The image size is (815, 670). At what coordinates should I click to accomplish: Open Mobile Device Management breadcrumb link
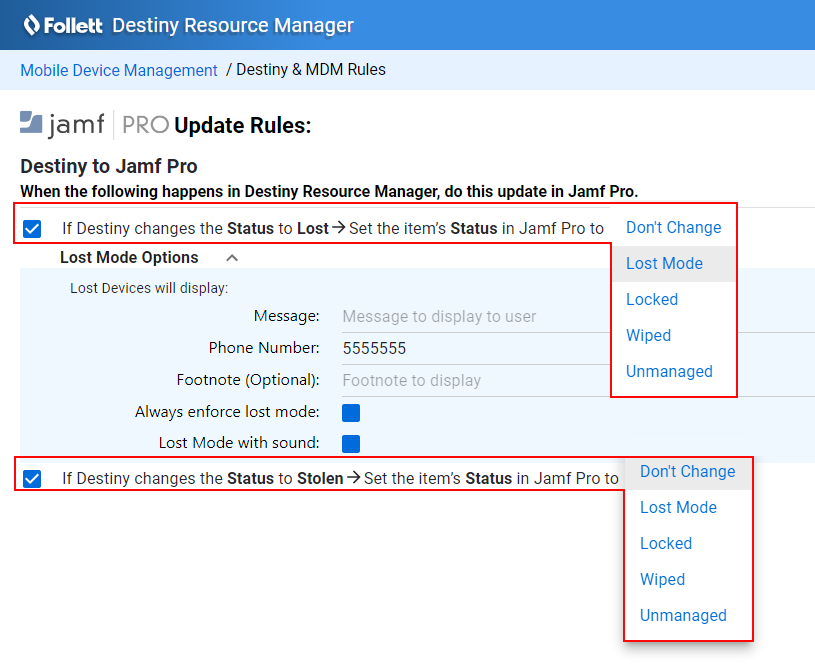[x=119, y=70]
